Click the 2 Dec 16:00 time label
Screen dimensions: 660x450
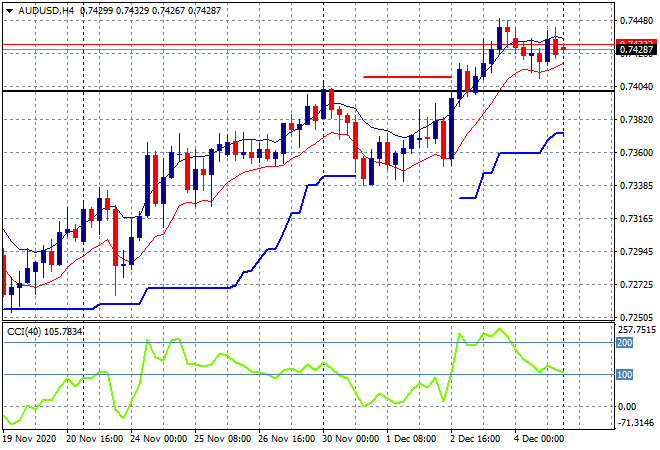(x=475, y=439)
